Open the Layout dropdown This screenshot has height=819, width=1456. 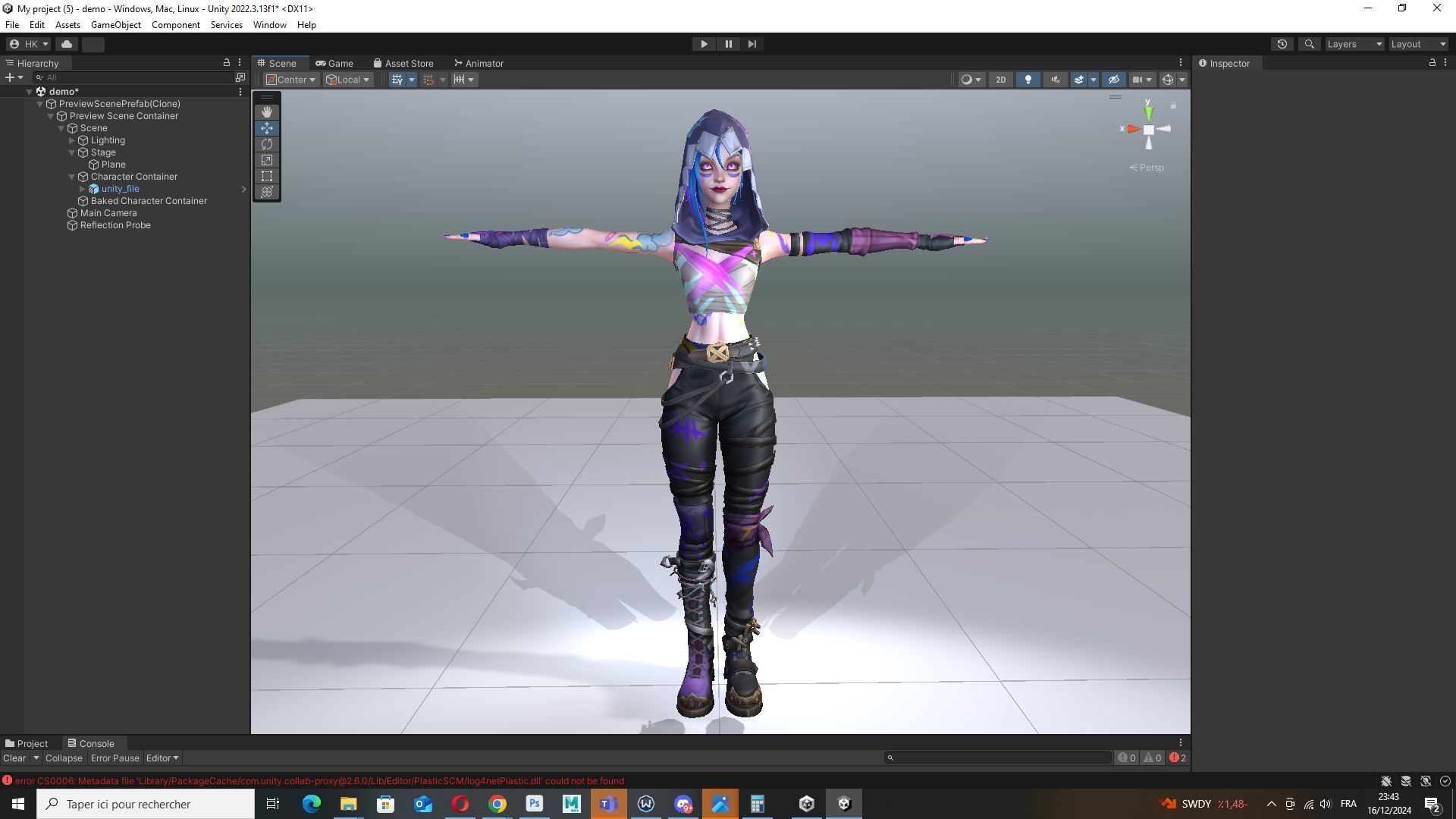click(x=1418, y=44)
